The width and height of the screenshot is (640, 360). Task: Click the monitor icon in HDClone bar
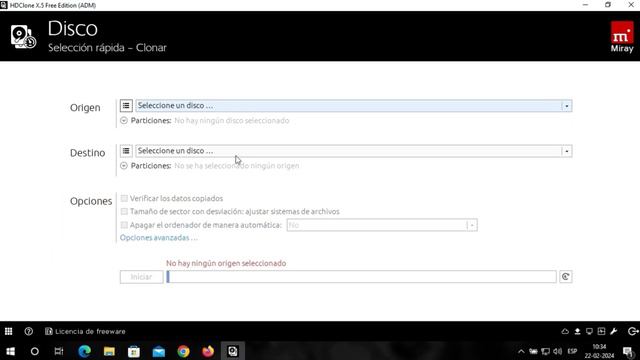pos(589,331)
